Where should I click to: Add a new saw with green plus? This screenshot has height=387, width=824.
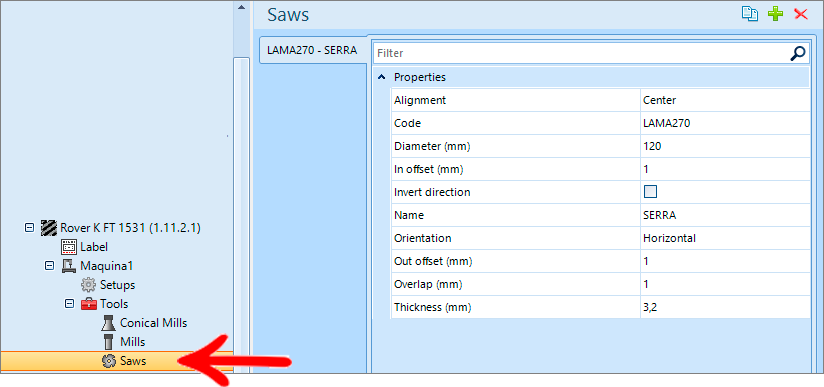[775, 14]
